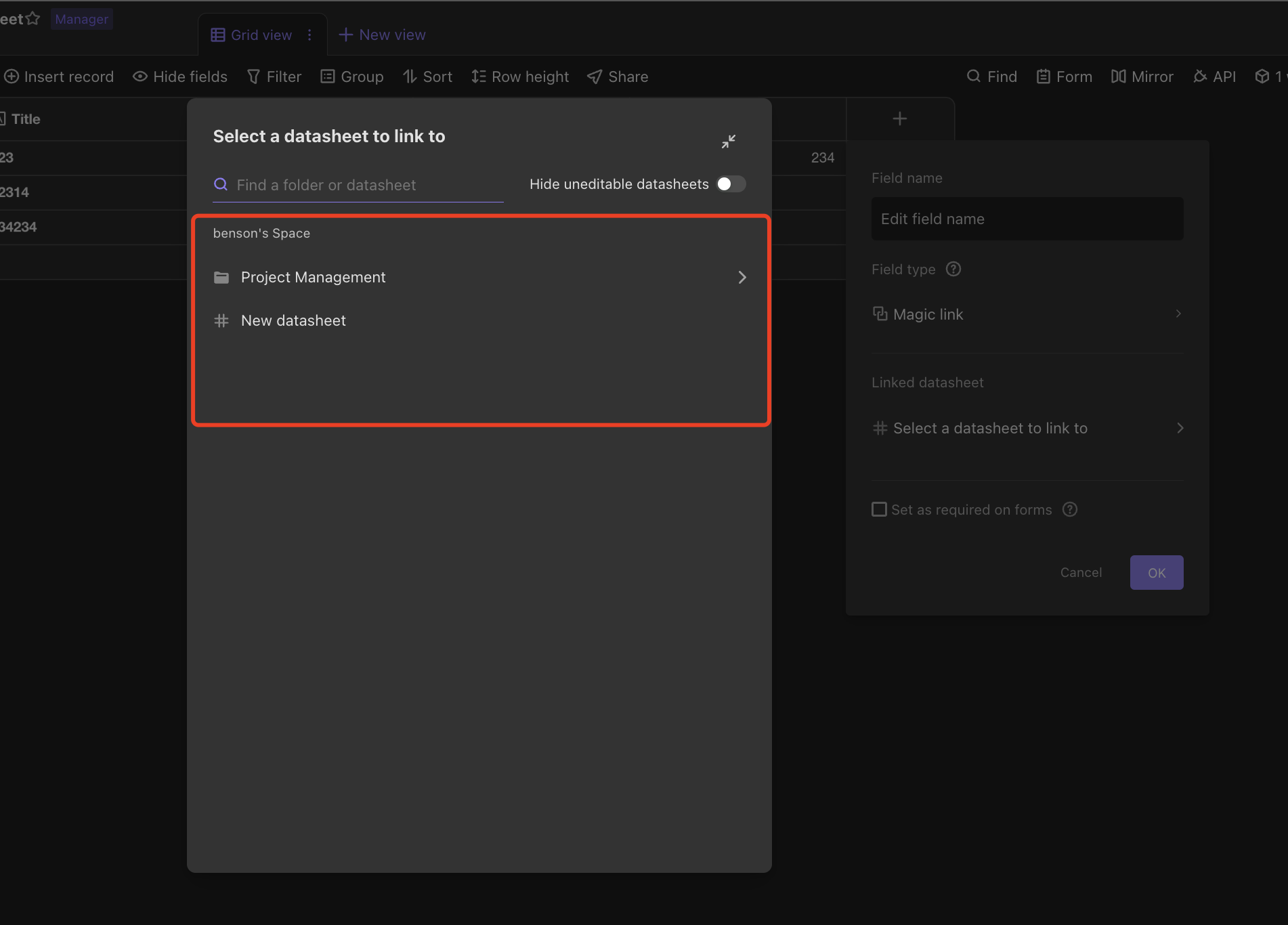
Task: Click the Hide fields eye icon
Action: (140, 77)
